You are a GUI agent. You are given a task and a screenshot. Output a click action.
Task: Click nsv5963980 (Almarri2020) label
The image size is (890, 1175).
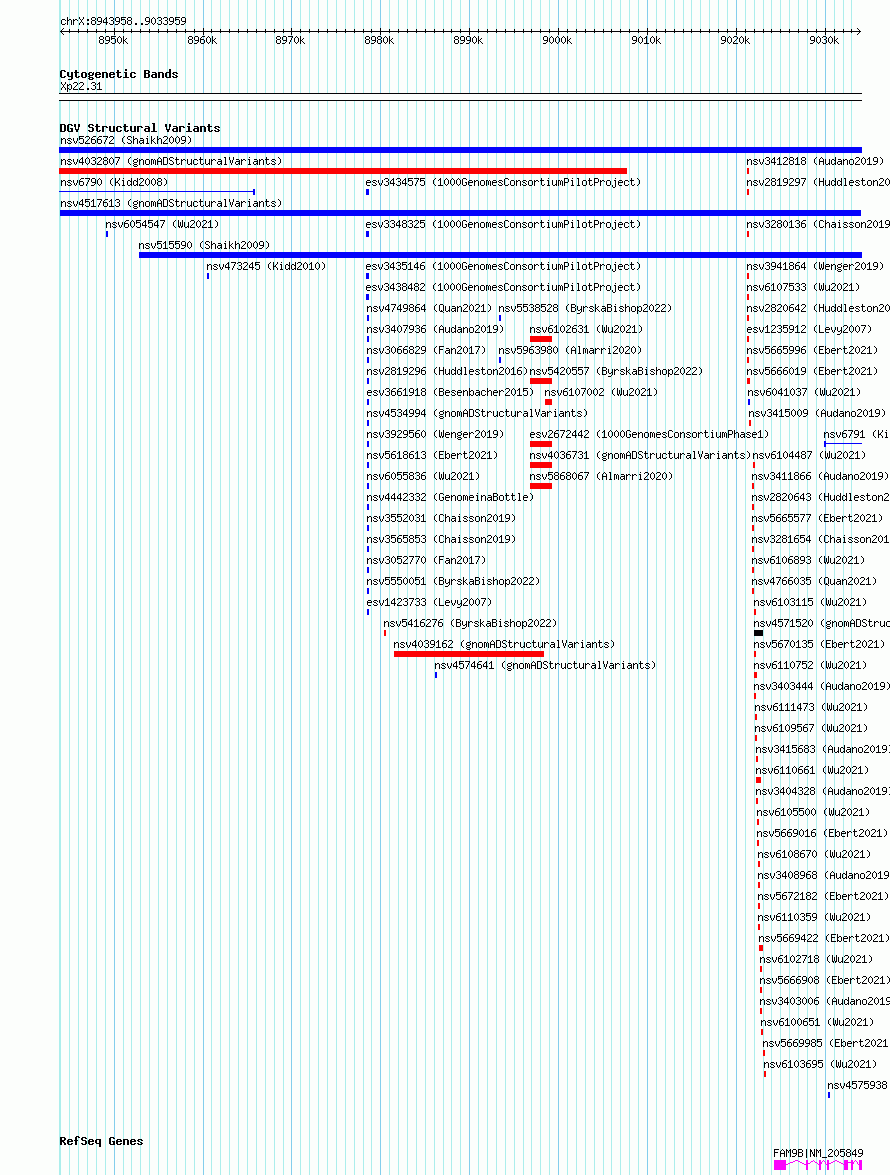570,350
